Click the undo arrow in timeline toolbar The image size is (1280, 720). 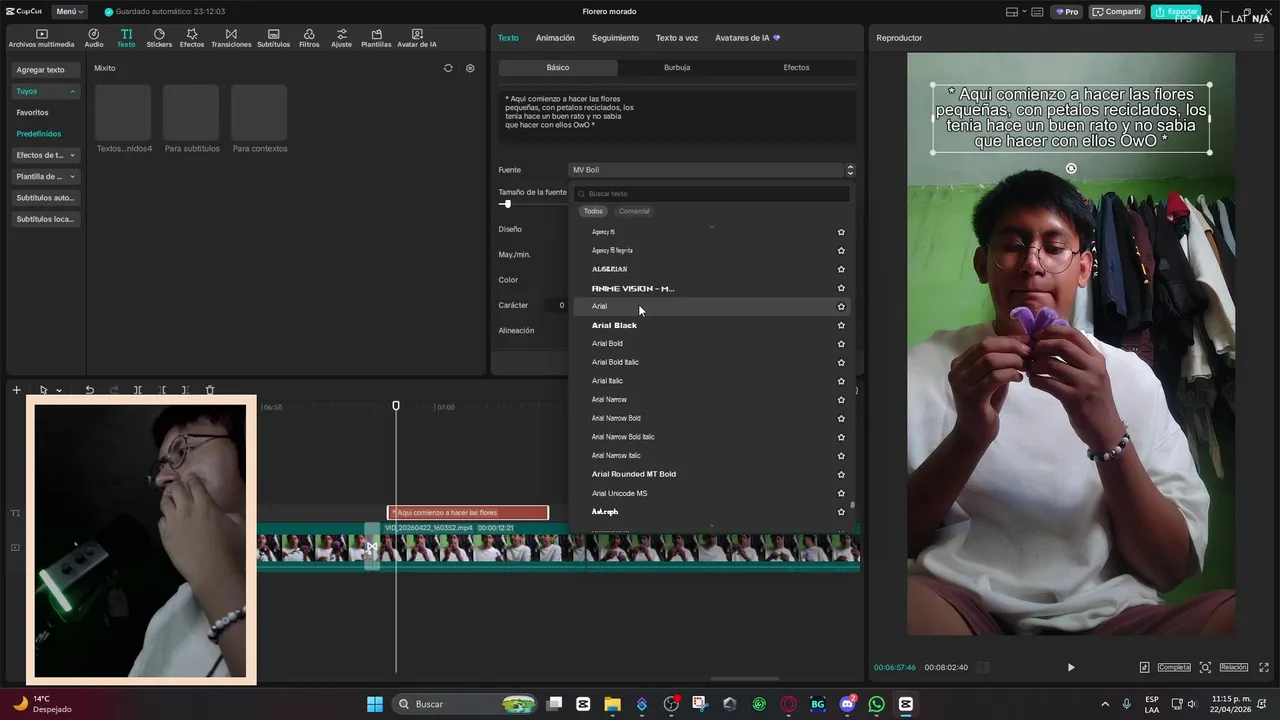point(89,390)
